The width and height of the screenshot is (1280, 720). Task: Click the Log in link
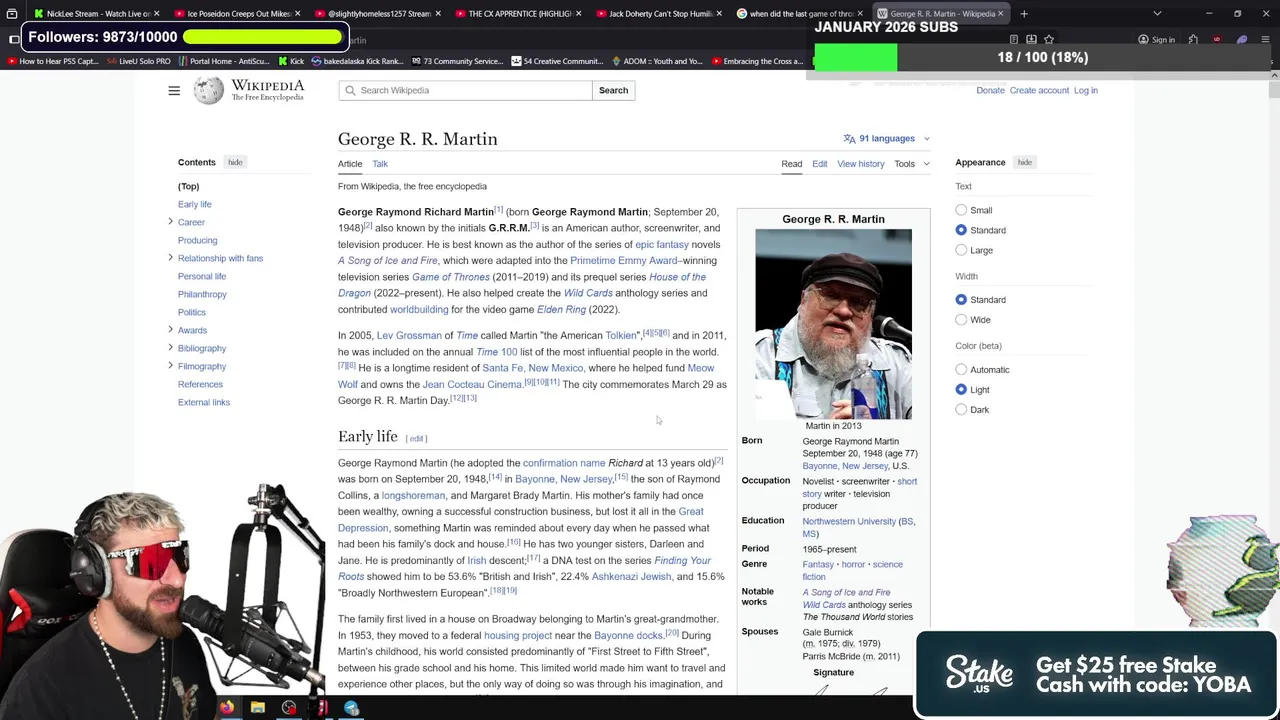[1086, 91]
